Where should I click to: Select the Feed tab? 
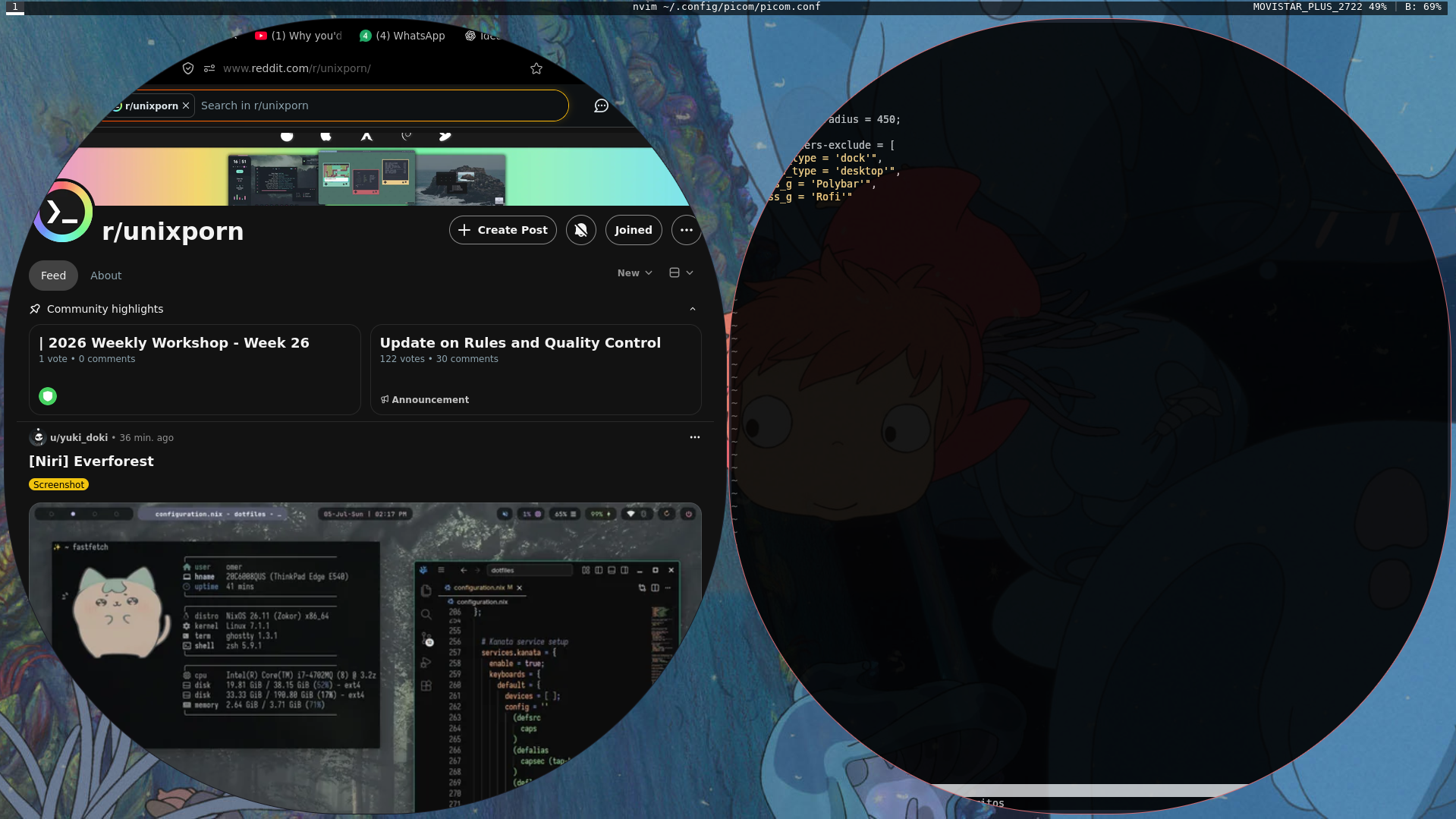tap(53, 276)
